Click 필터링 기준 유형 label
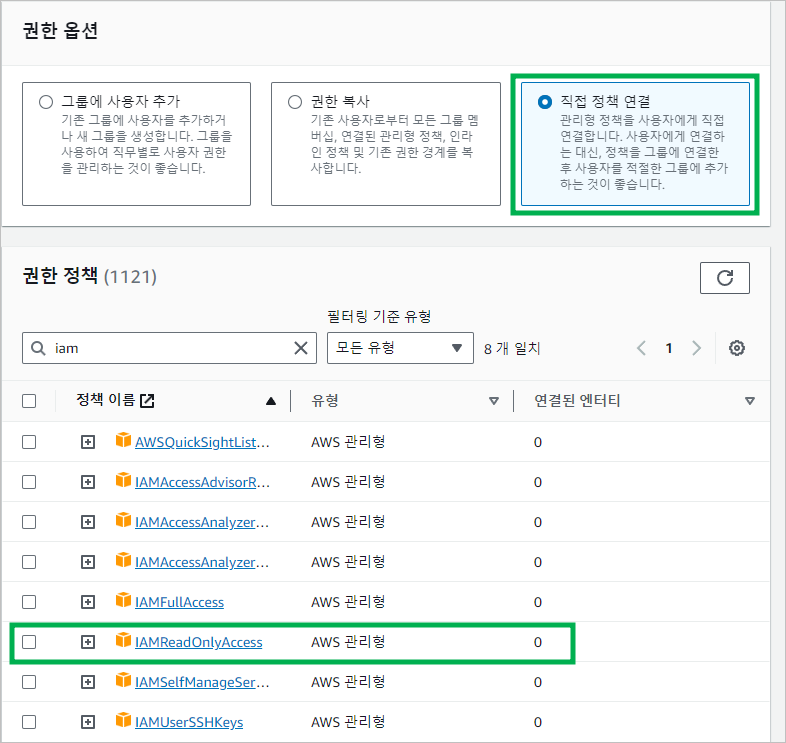Screen dimensions: 786x743 click(x=379, y=316)
